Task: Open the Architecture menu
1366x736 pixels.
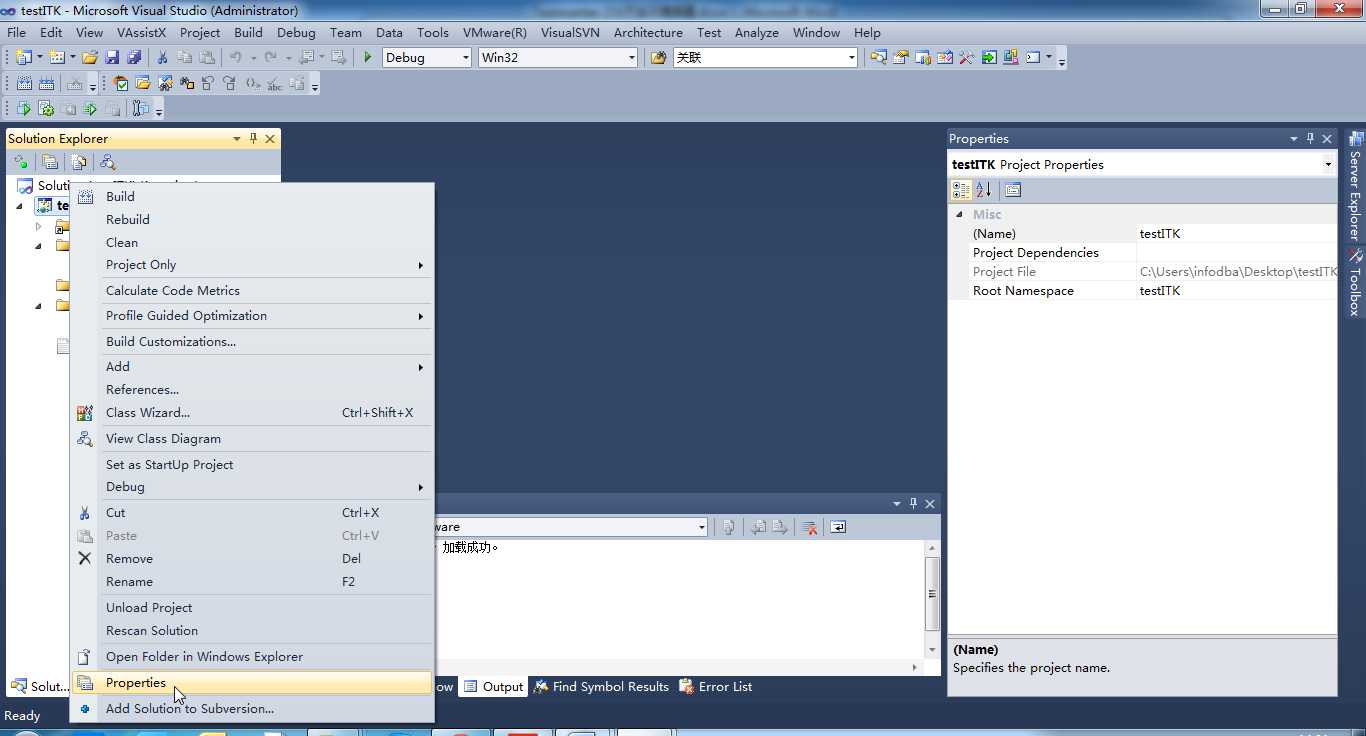Action: (648, 32)
